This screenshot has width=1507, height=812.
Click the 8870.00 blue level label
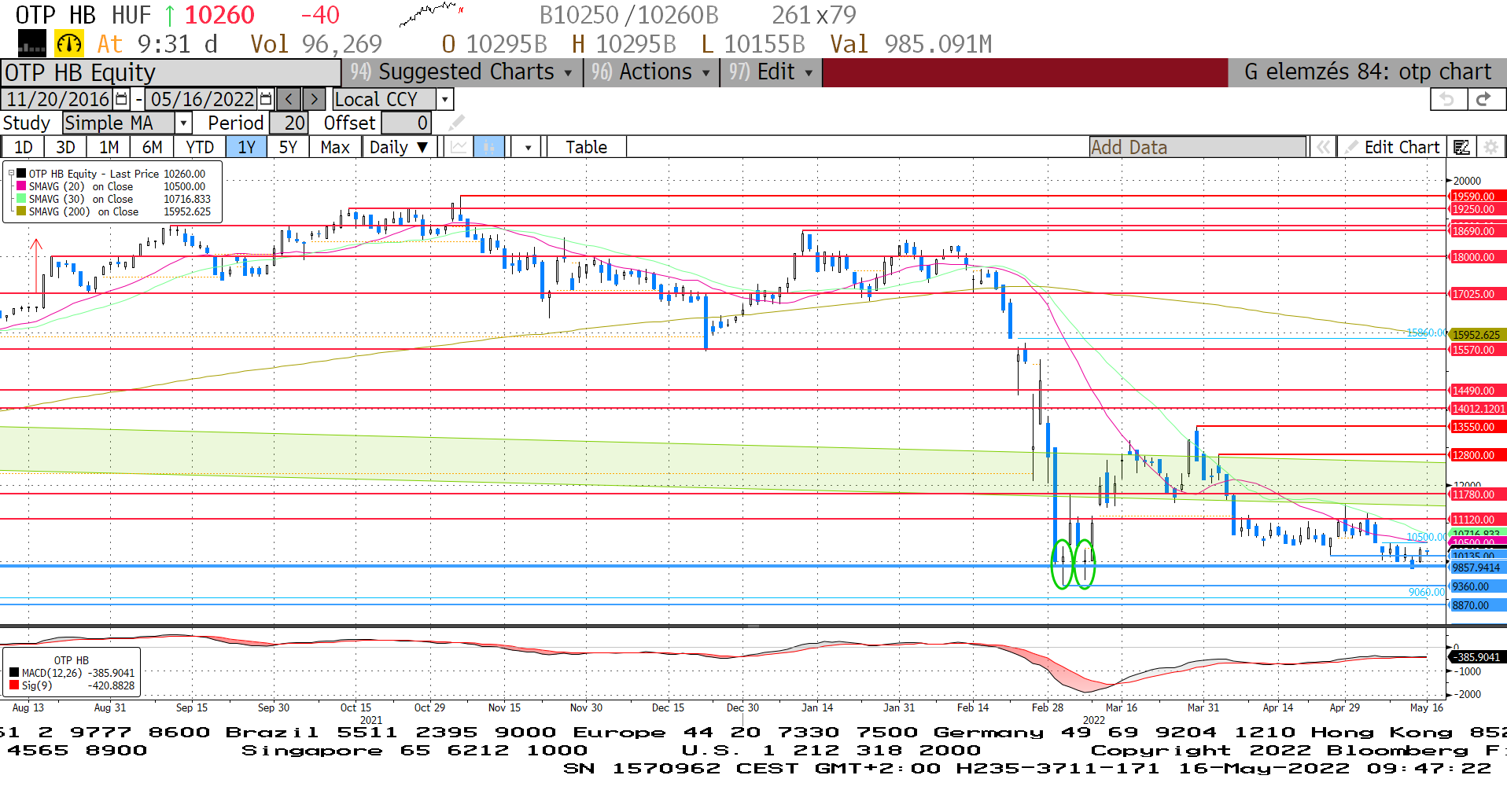click(x=1477, y=605)
